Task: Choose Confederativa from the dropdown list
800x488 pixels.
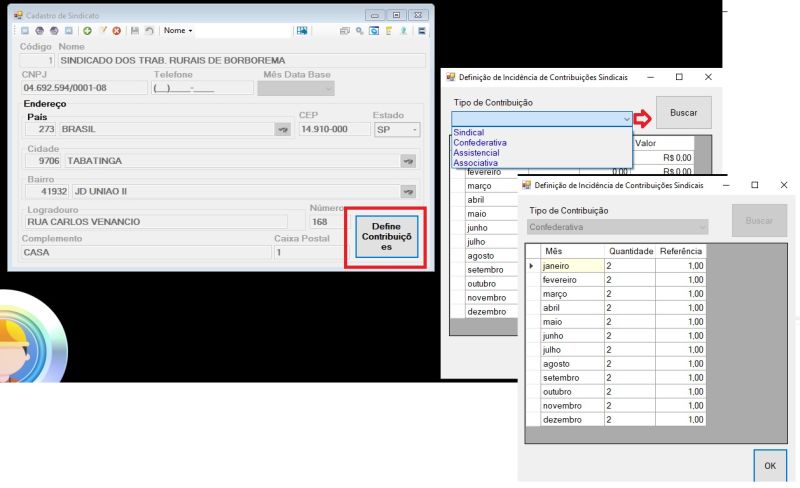Action: (x=480, y=142)
